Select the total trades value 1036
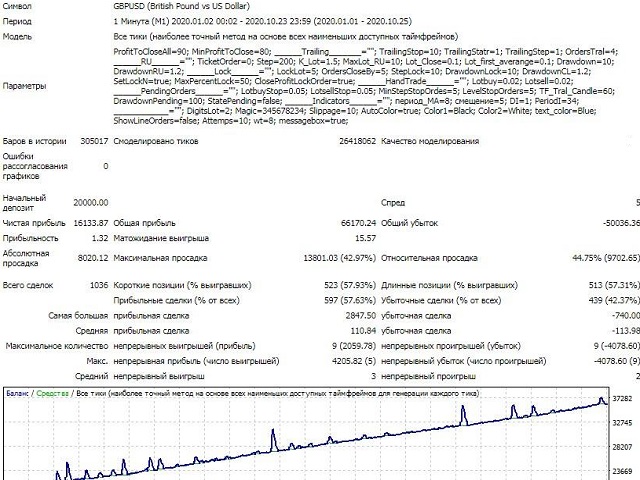This screenshot has height=480, width=640. coord(99,286)
